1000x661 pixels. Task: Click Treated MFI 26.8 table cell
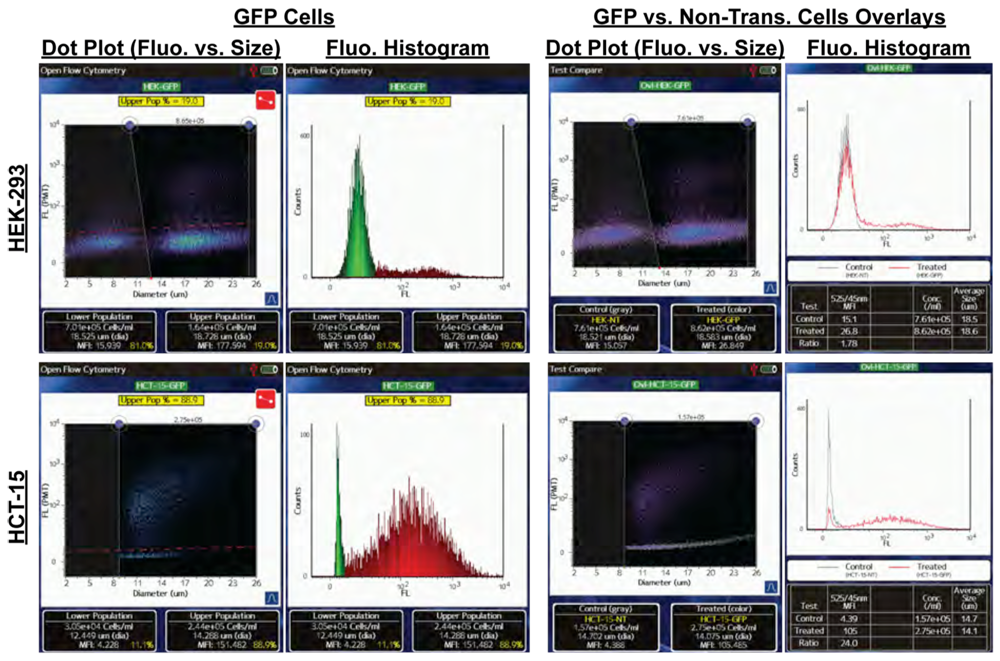click(848, 331)
